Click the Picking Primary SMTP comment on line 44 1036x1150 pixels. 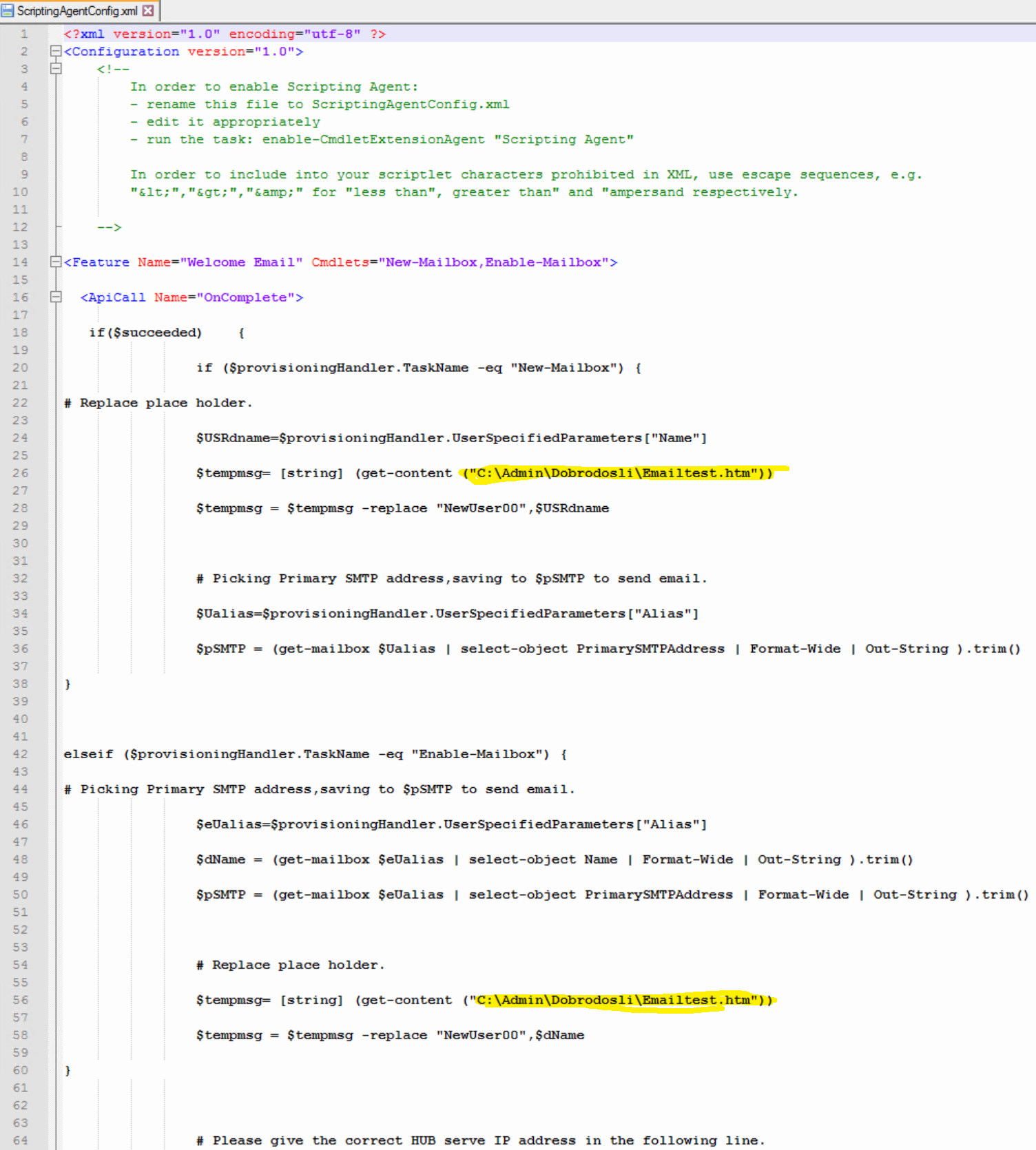point(319,789)
